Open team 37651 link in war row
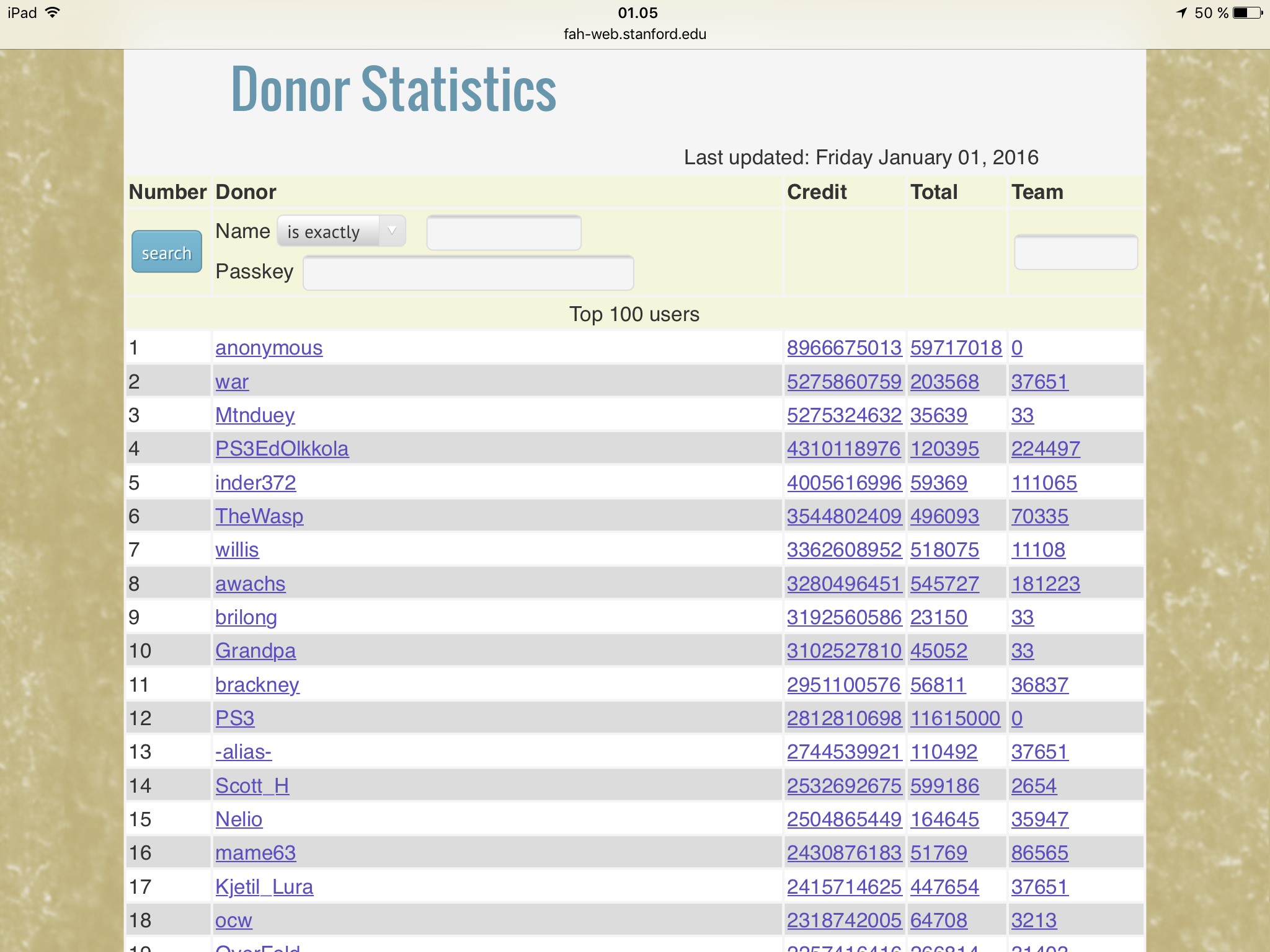 [x=1040, y=381]
